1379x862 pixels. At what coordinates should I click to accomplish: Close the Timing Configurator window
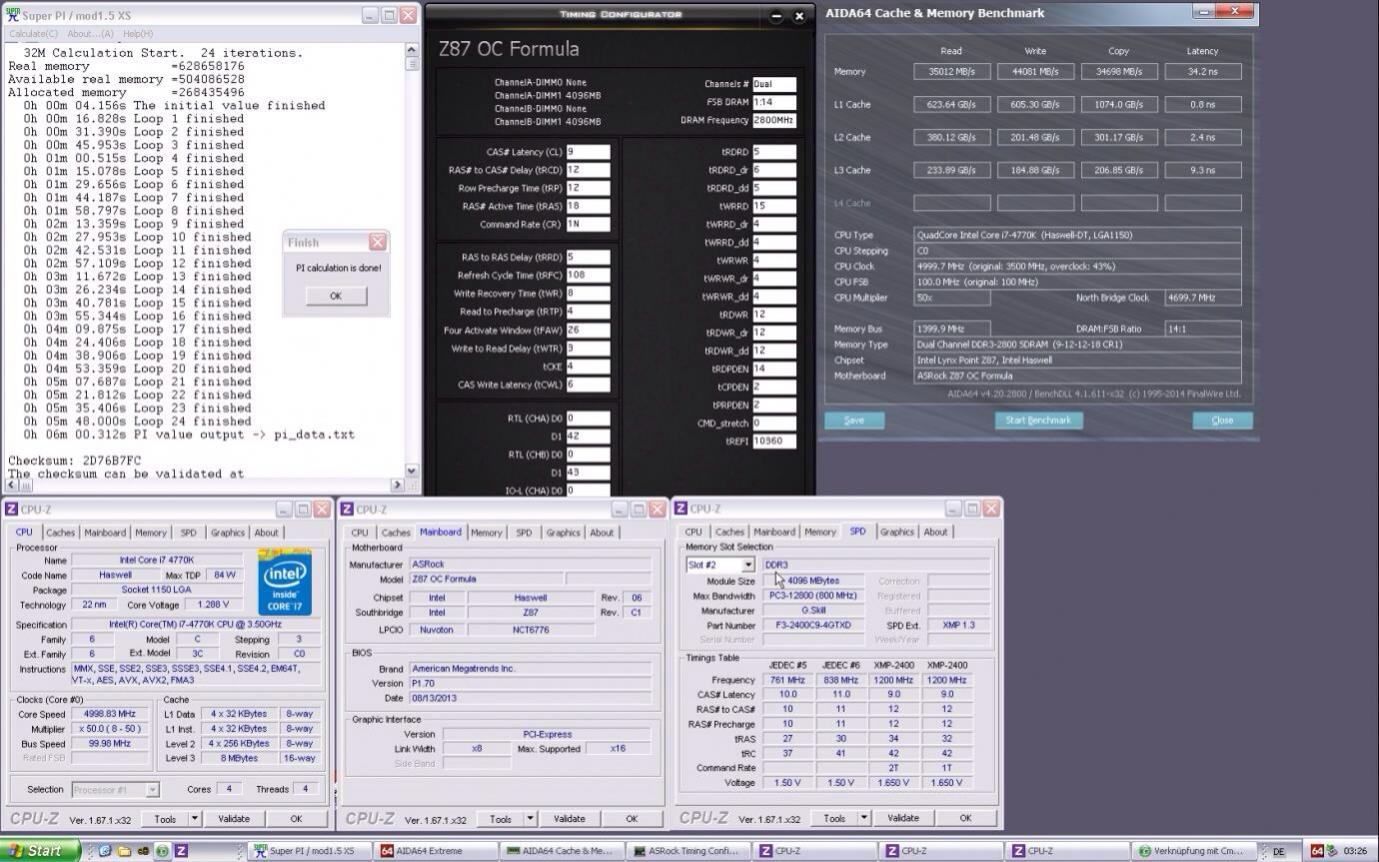tap(799, 16)
